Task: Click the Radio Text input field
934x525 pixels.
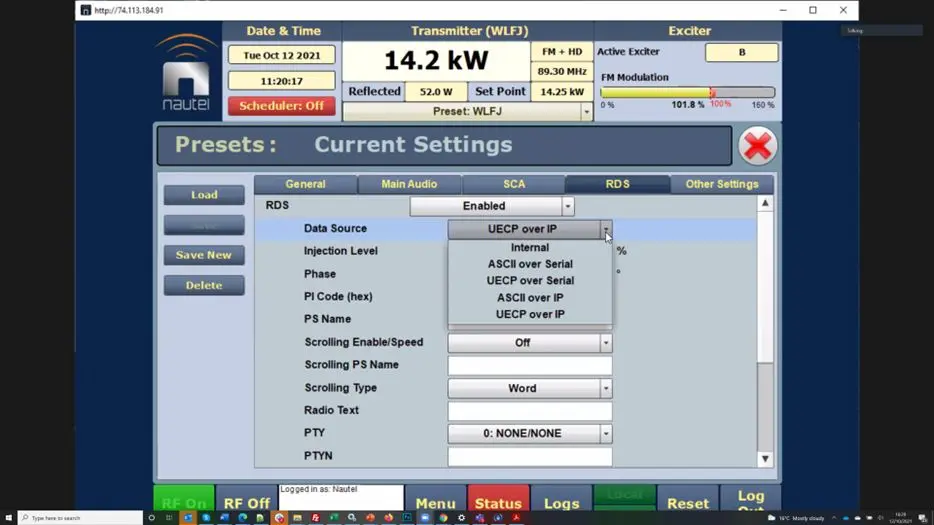Action: point(530,411)
